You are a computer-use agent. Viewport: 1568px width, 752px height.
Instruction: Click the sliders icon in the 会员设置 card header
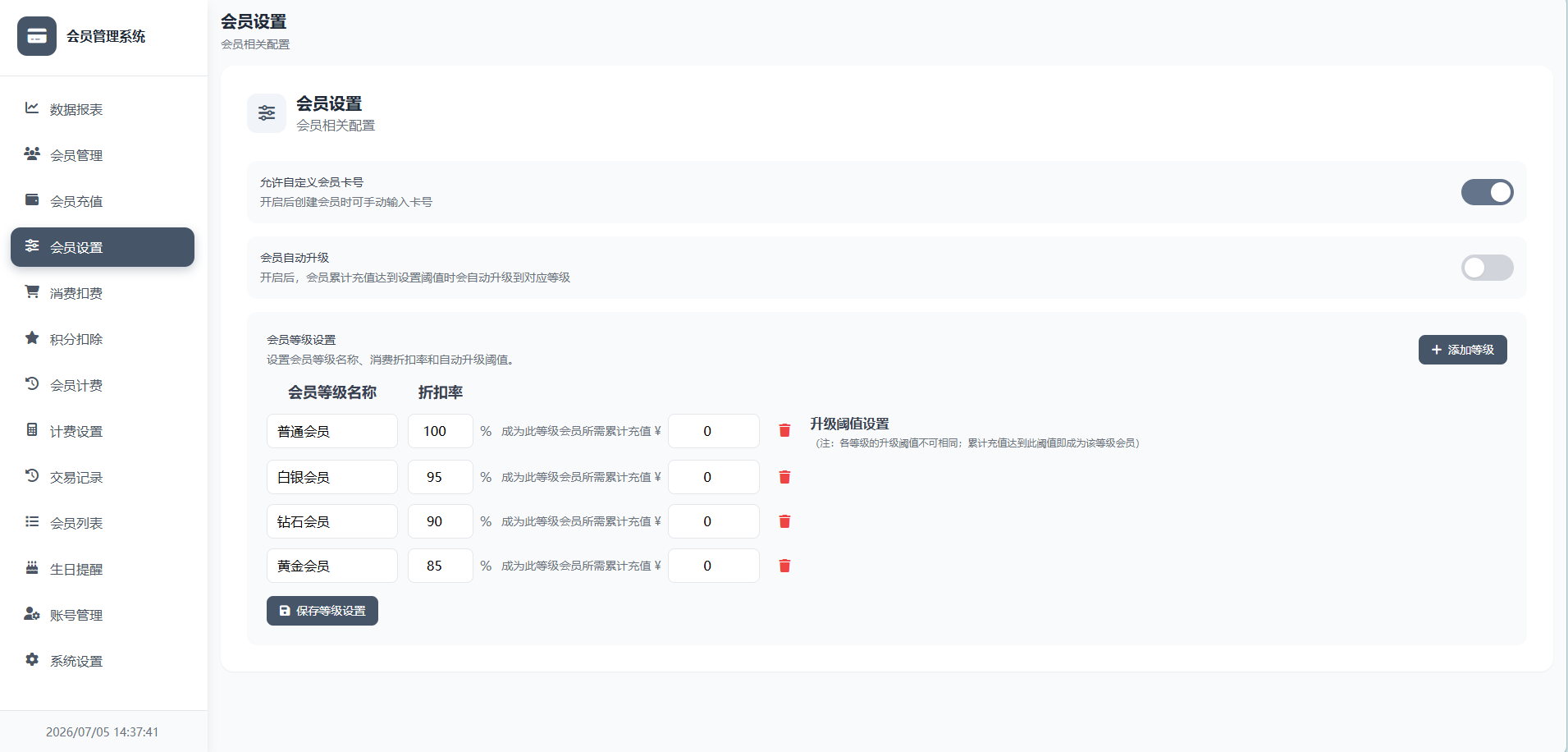267,113
